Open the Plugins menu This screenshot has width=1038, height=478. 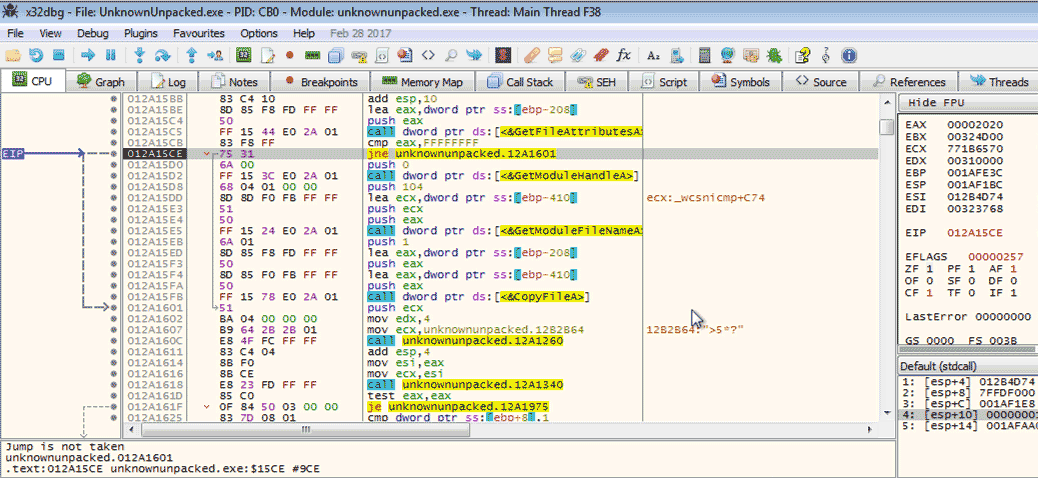pos(140,33)
